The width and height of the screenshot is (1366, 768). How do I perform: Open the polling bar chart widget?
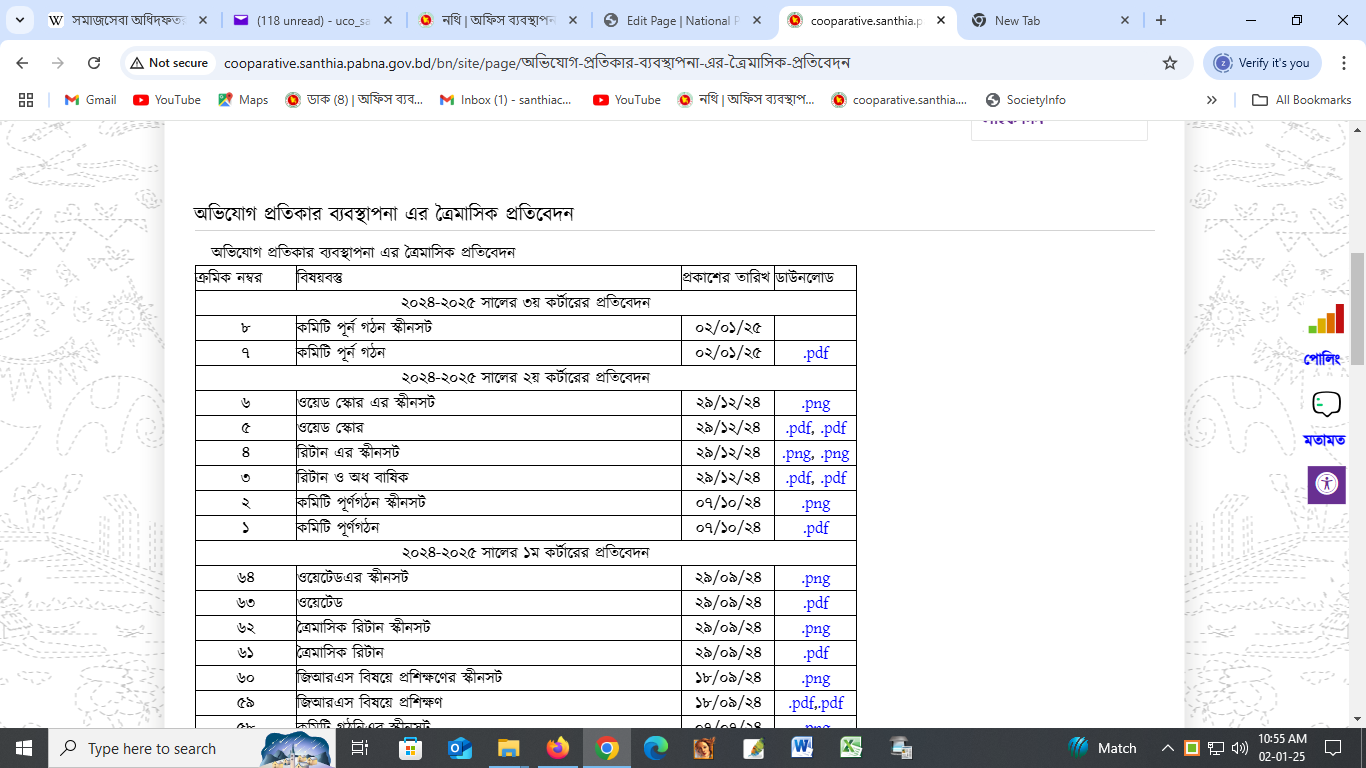(1326, 319)
